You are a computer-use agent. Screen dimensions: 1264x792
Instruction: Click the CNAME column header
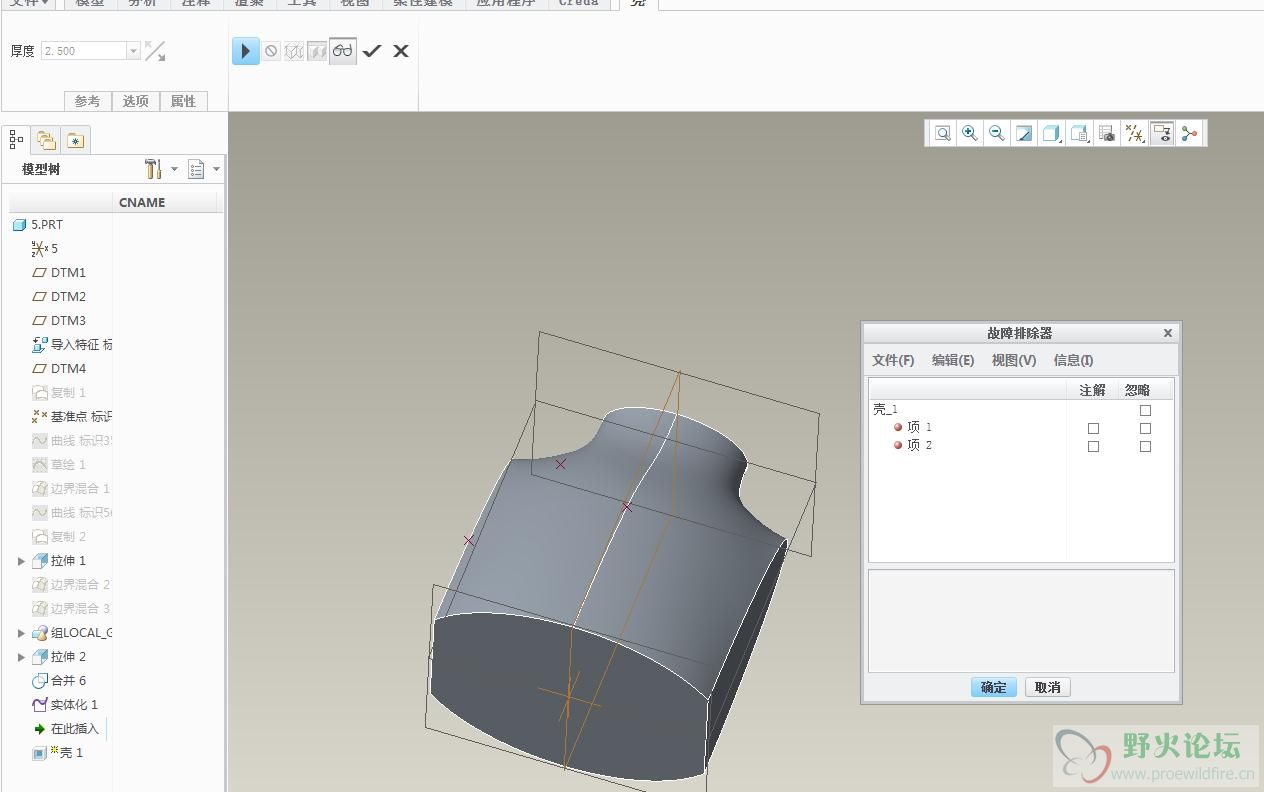click(142, 202)
